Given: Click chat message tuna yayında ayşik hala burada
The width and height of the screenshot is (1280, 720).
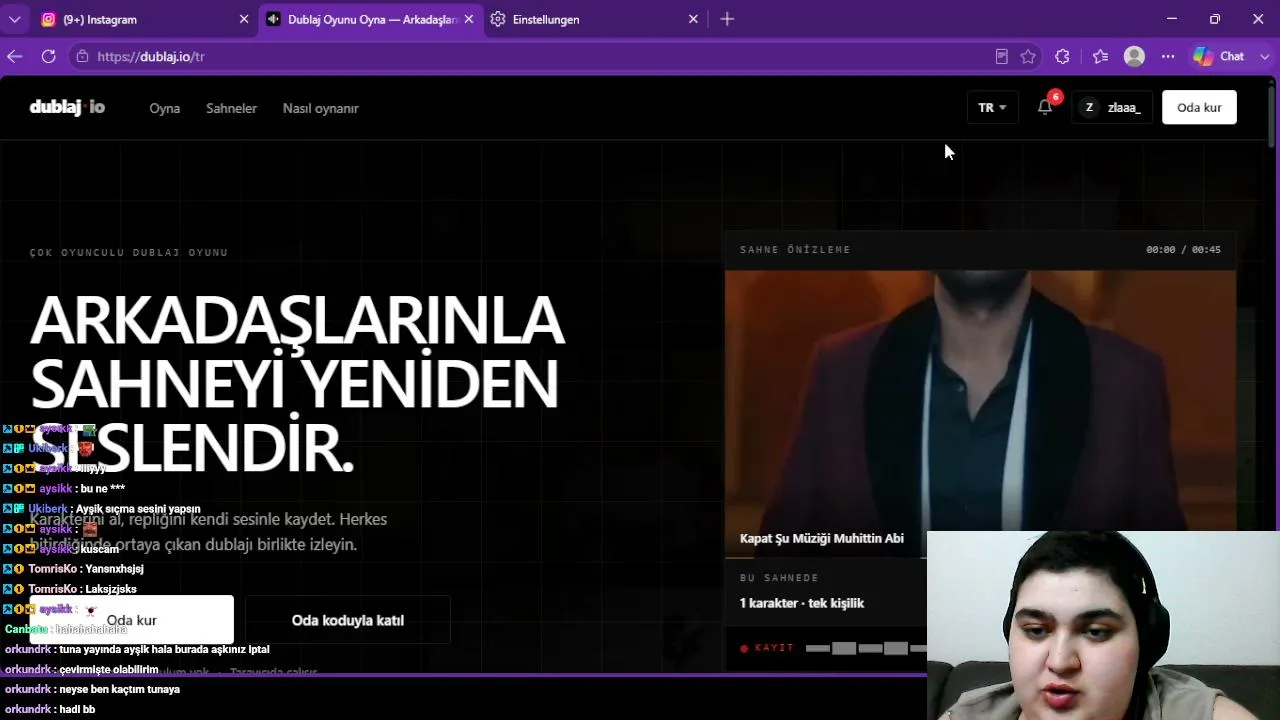Looking at the screenshot, I should [164, 649].
